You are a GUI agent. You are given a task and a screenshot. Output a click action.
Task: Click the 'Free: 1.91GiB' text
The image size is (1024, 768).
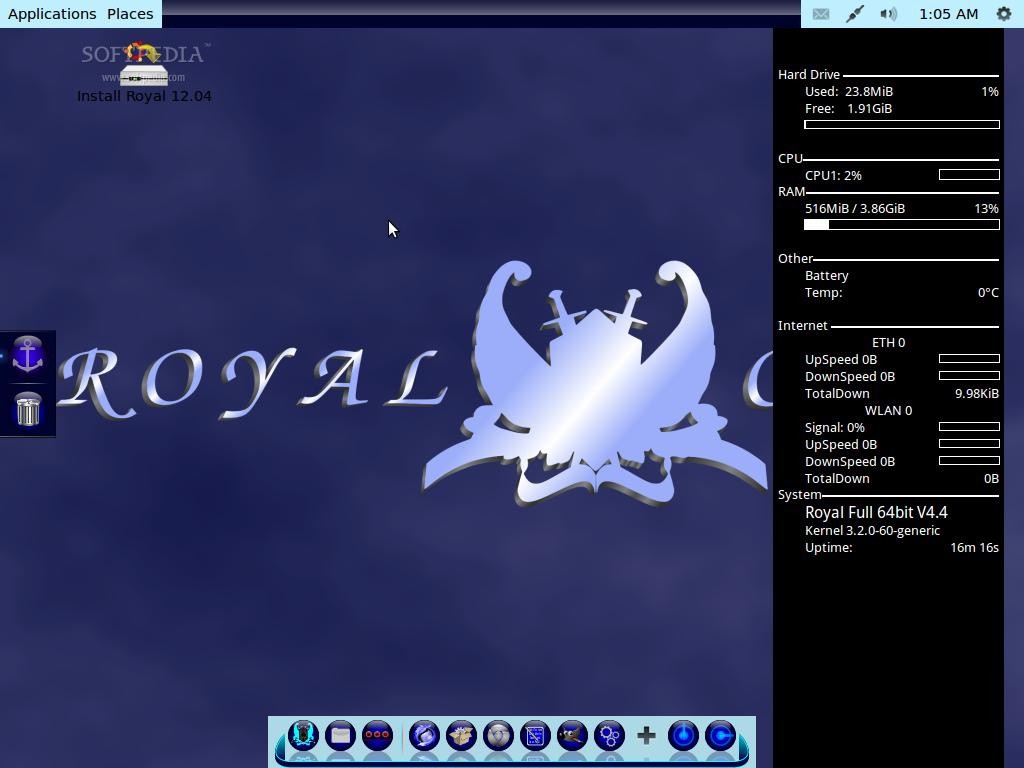[x=848, y=108]
